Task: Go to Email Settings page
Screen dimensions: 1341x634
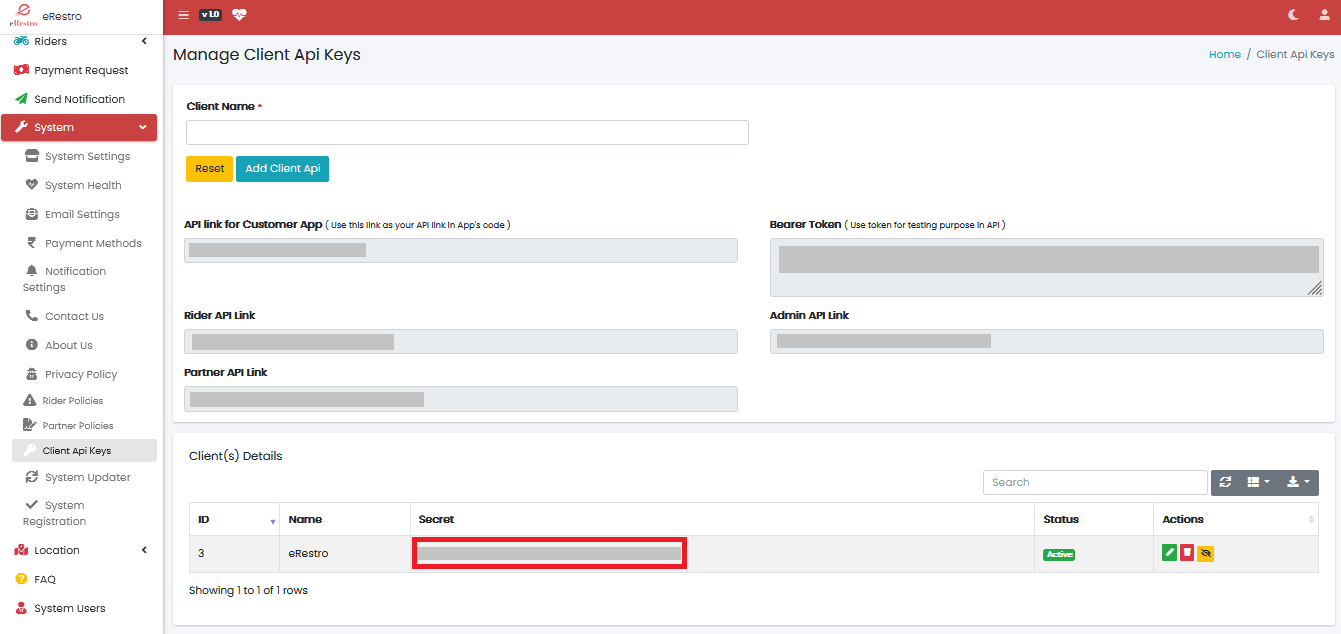Action: coord(82,214)
